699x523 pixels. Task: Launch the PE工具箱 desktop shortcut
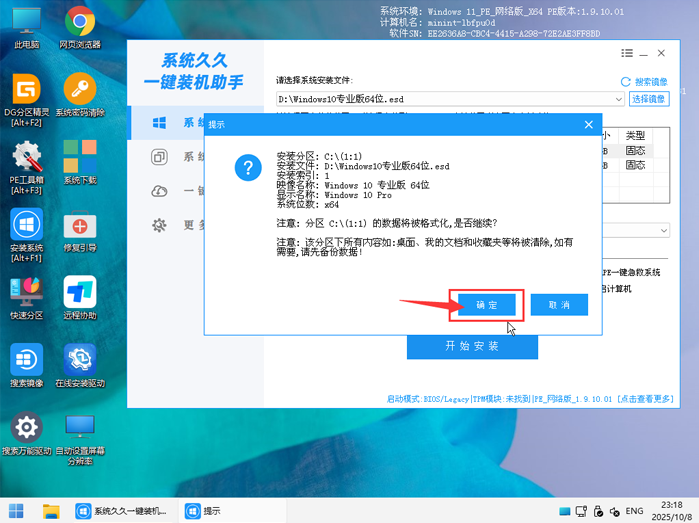[x=27, y=158]
